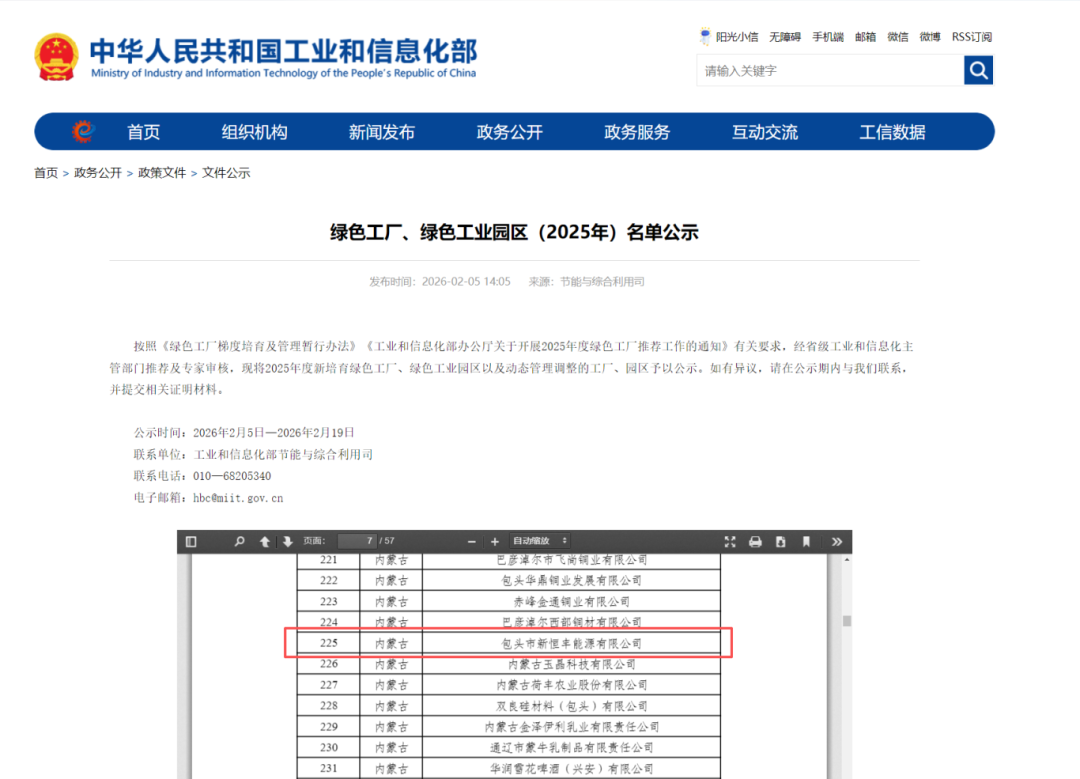1080x779 pixels.
Task: Select the 新闻发布 navigation tab
Action: click(381, 132)
